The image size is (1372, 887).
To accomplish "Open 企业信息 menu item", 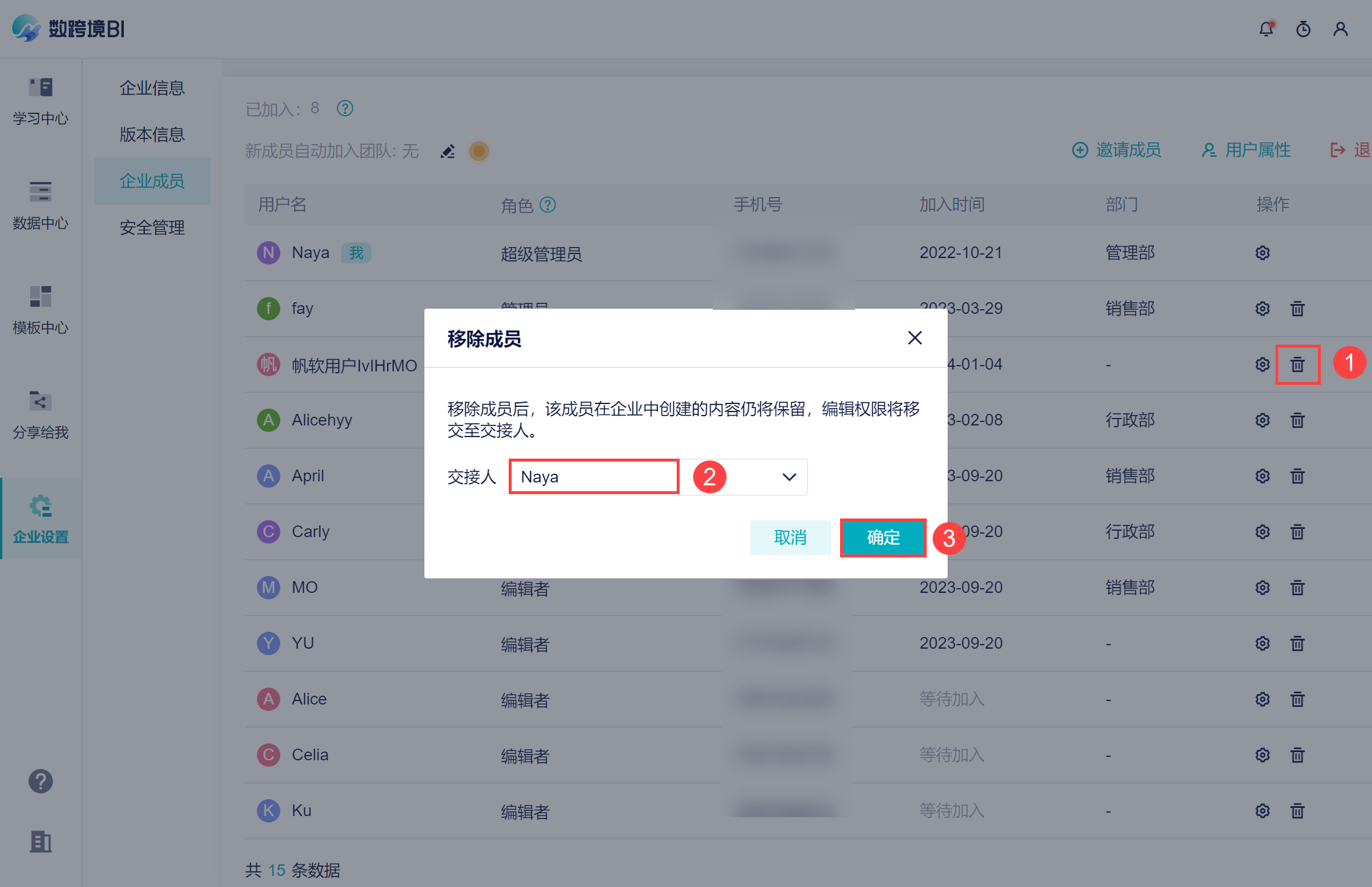I will [152, 88].
